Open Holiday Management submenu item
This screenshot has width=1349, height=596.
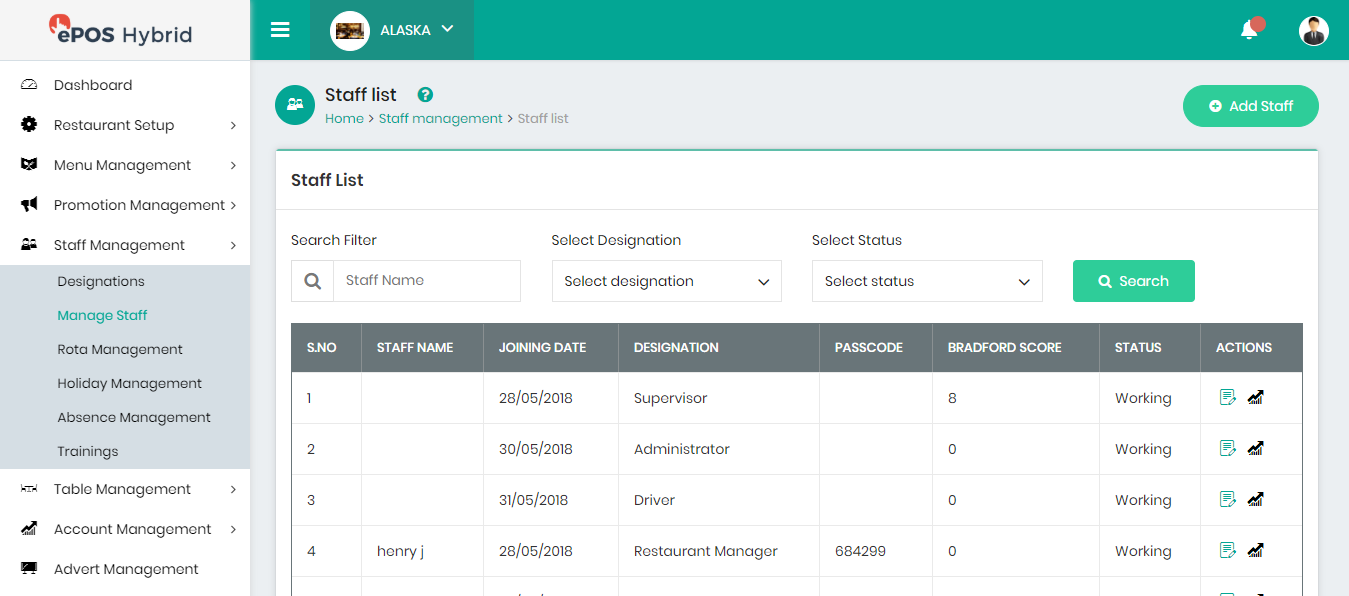point(129,383)
